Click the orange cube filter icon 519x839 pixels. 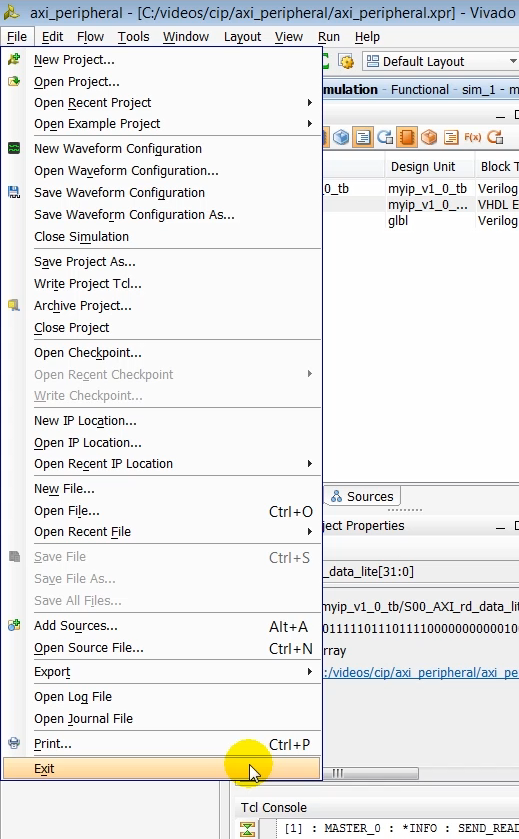click(x=429, y=138)
